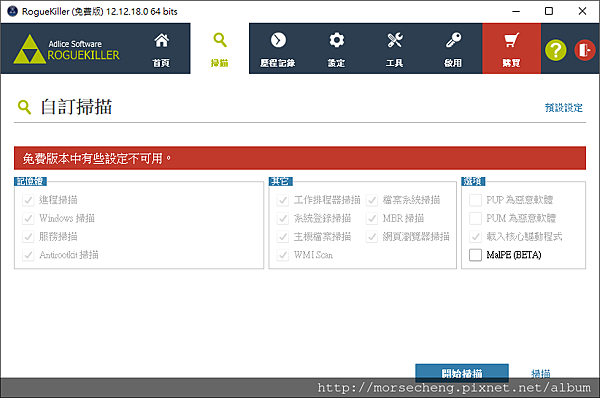This screenshot has height=398, width=600.
Task: Open the Home tab with house icon
Action: 161,49
